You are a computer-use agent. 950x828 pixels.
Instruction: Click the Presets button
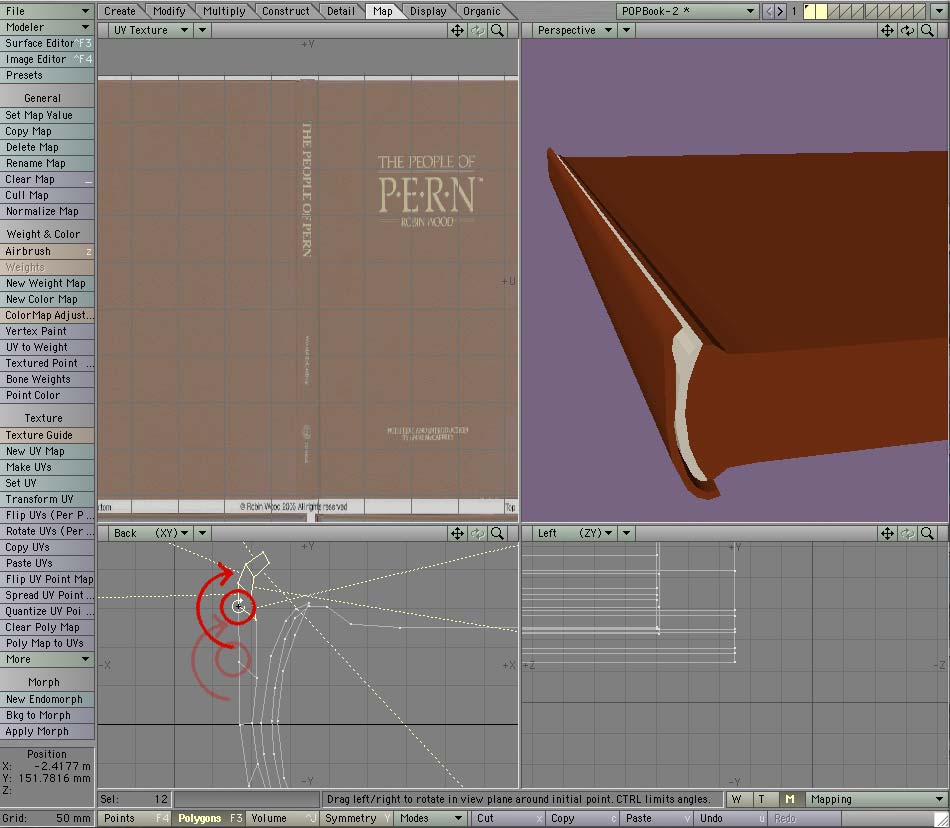[x=47, y=75]
